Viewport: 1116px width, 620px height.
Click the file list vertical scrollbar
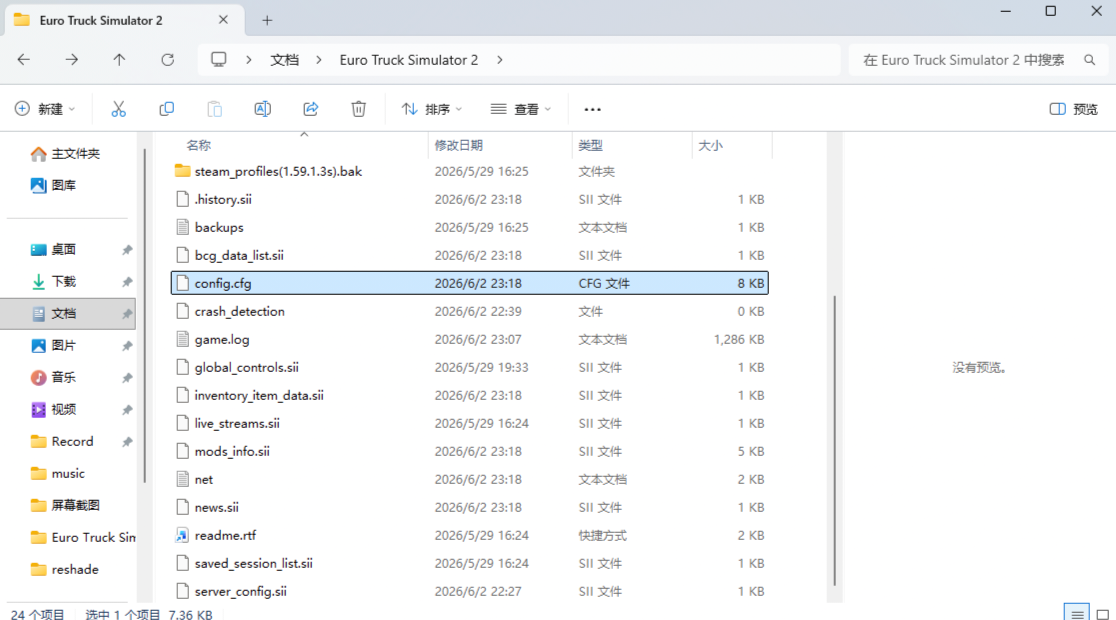click(834, 439)
